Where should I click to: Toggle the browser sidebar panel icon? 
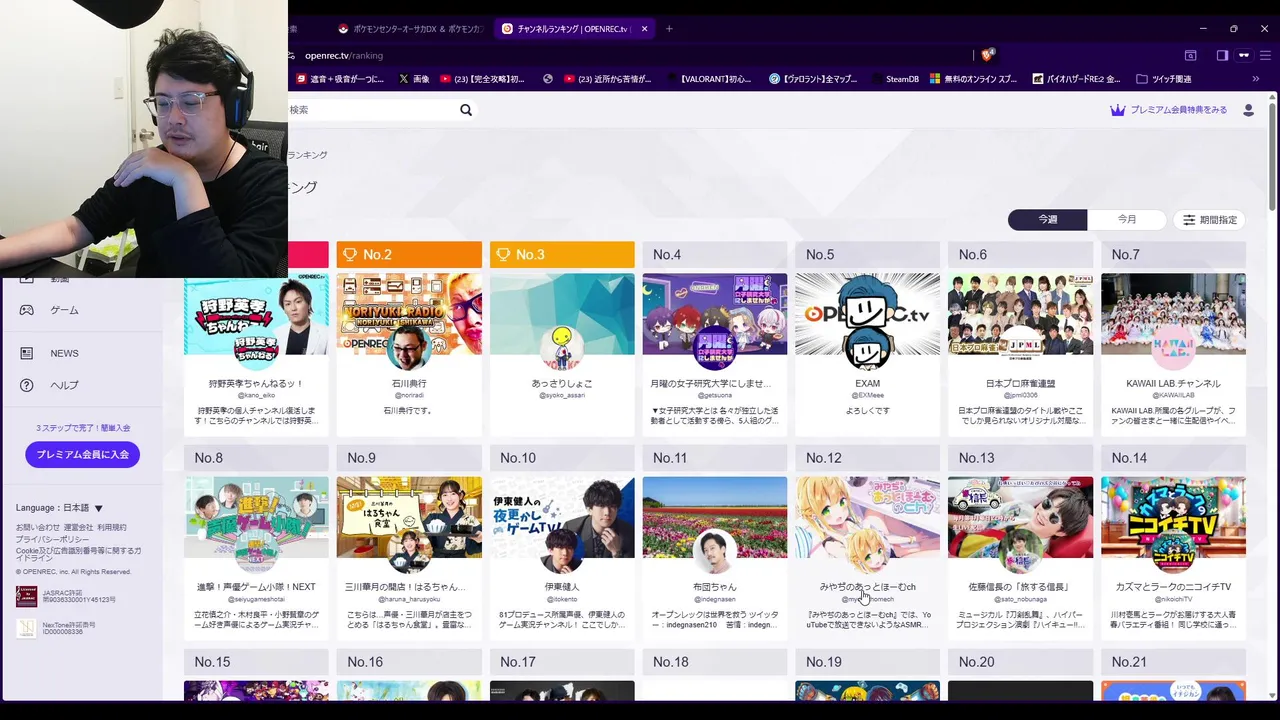tap(1222, 55)
